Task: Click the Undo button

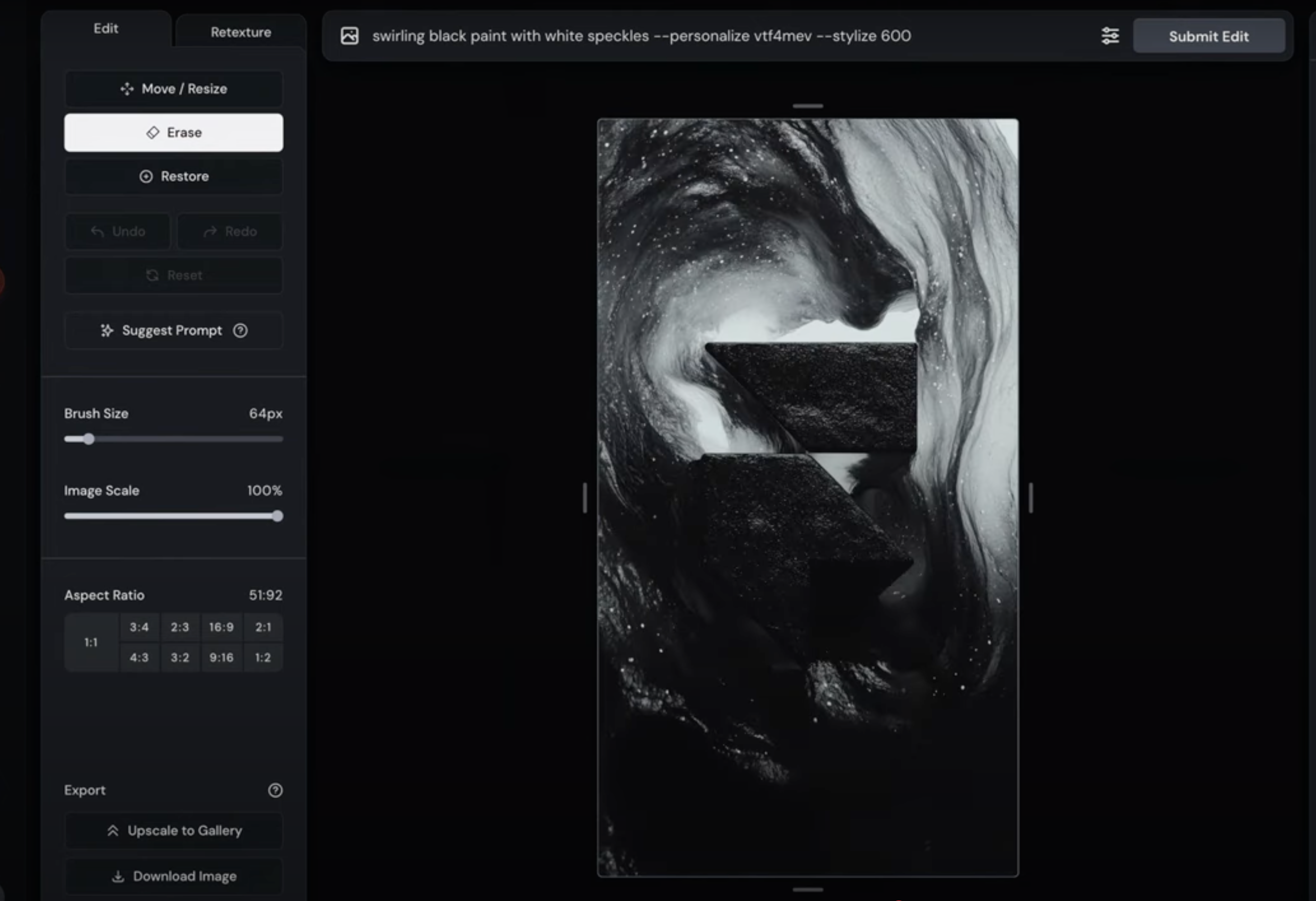Action: click(118, 231)
